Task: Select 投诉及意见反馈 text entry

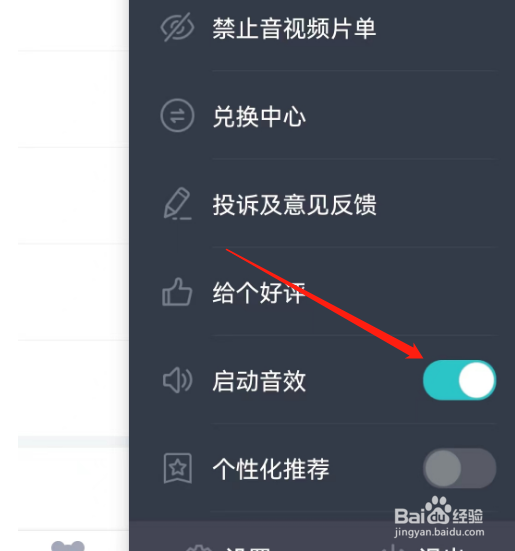Action: pyautogui.click(x=294, y=205)
